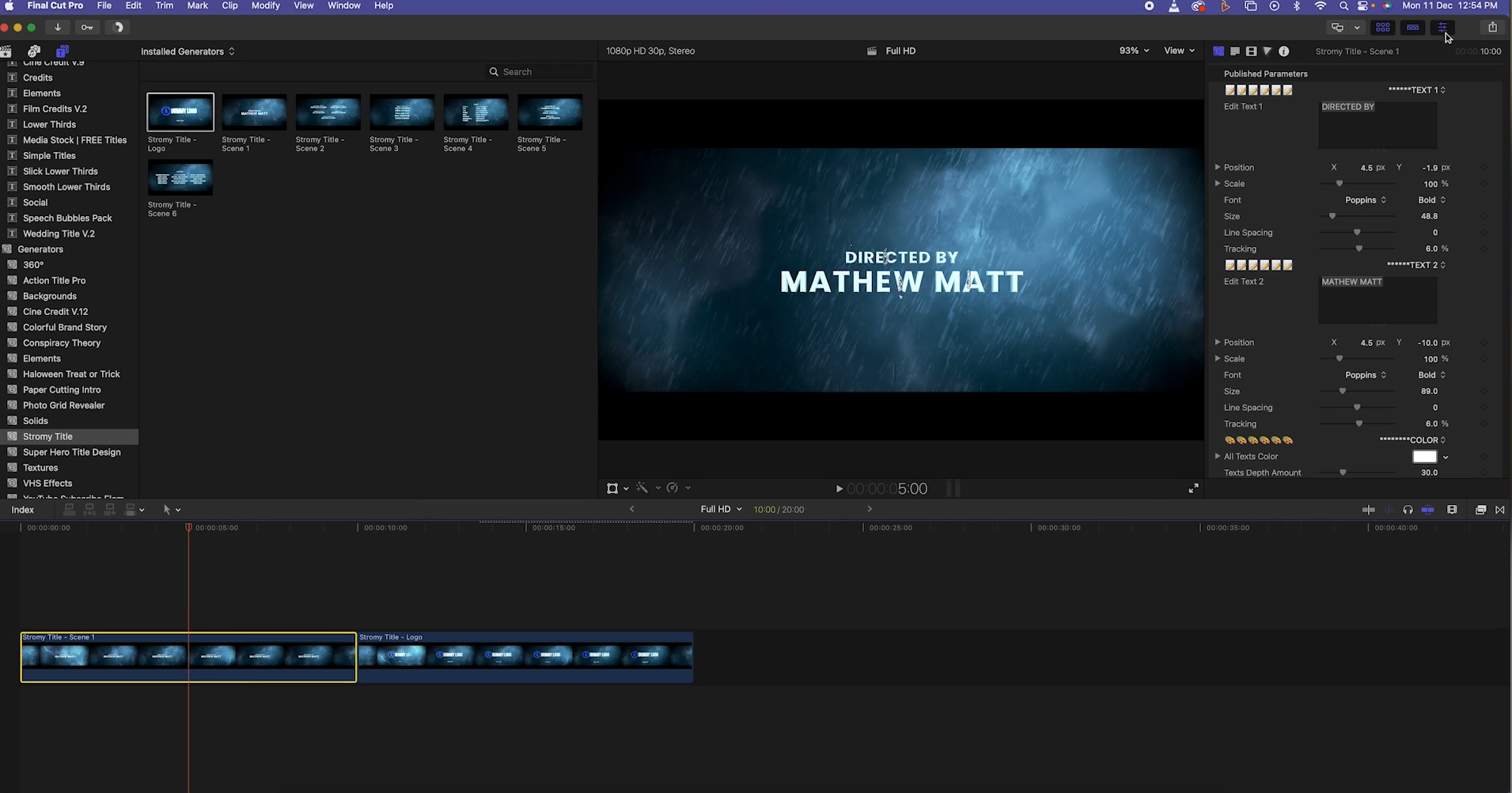
Task: Enable audio skimming in the timeline
Action: coord(1389,510)
